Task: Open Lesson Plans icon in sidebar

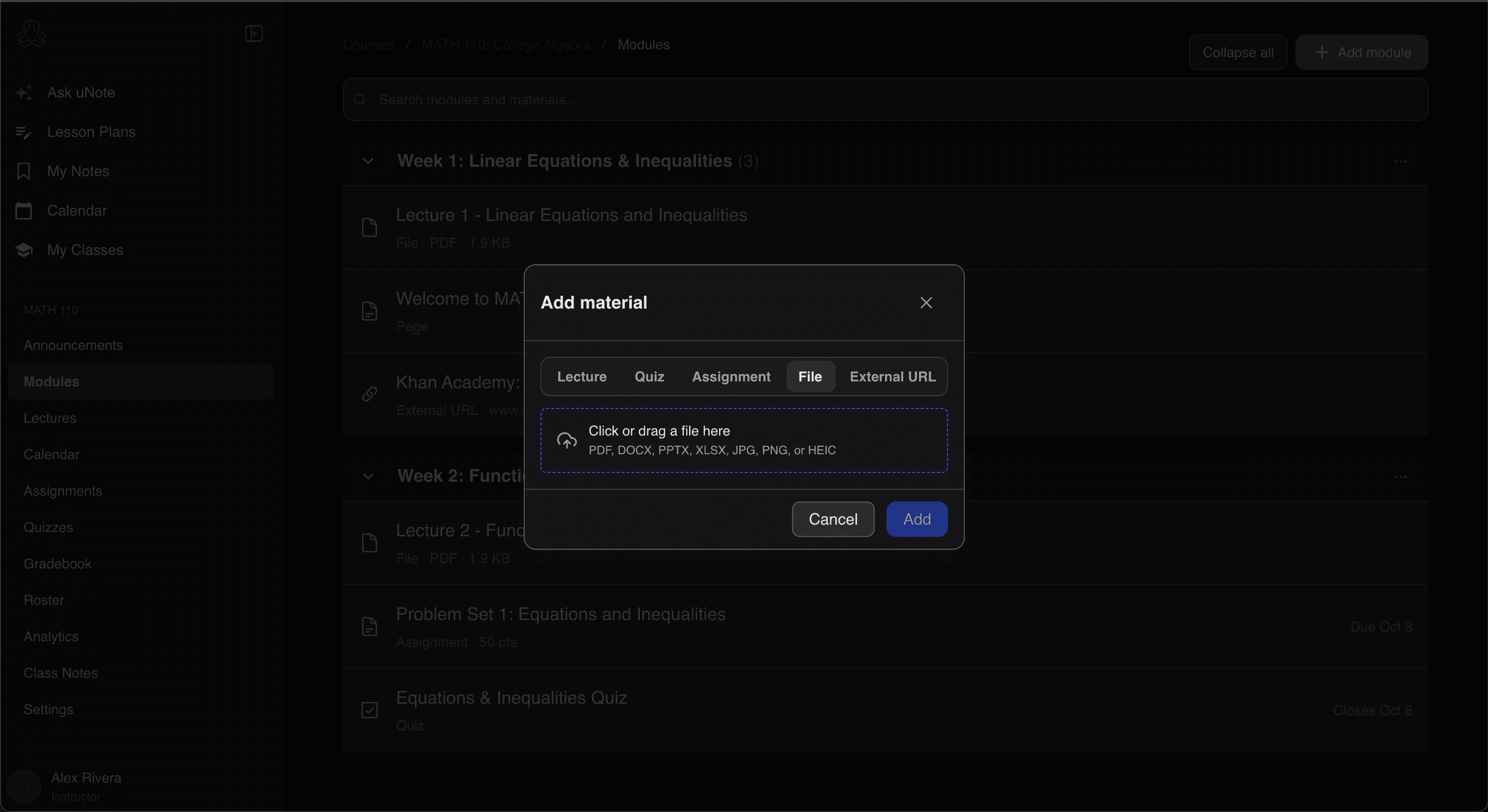Action: point(24,132)
